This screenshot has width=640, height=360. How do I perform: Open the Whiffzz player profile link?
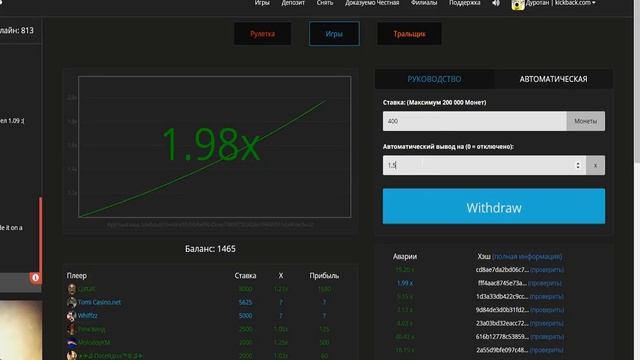click(88, 316)
